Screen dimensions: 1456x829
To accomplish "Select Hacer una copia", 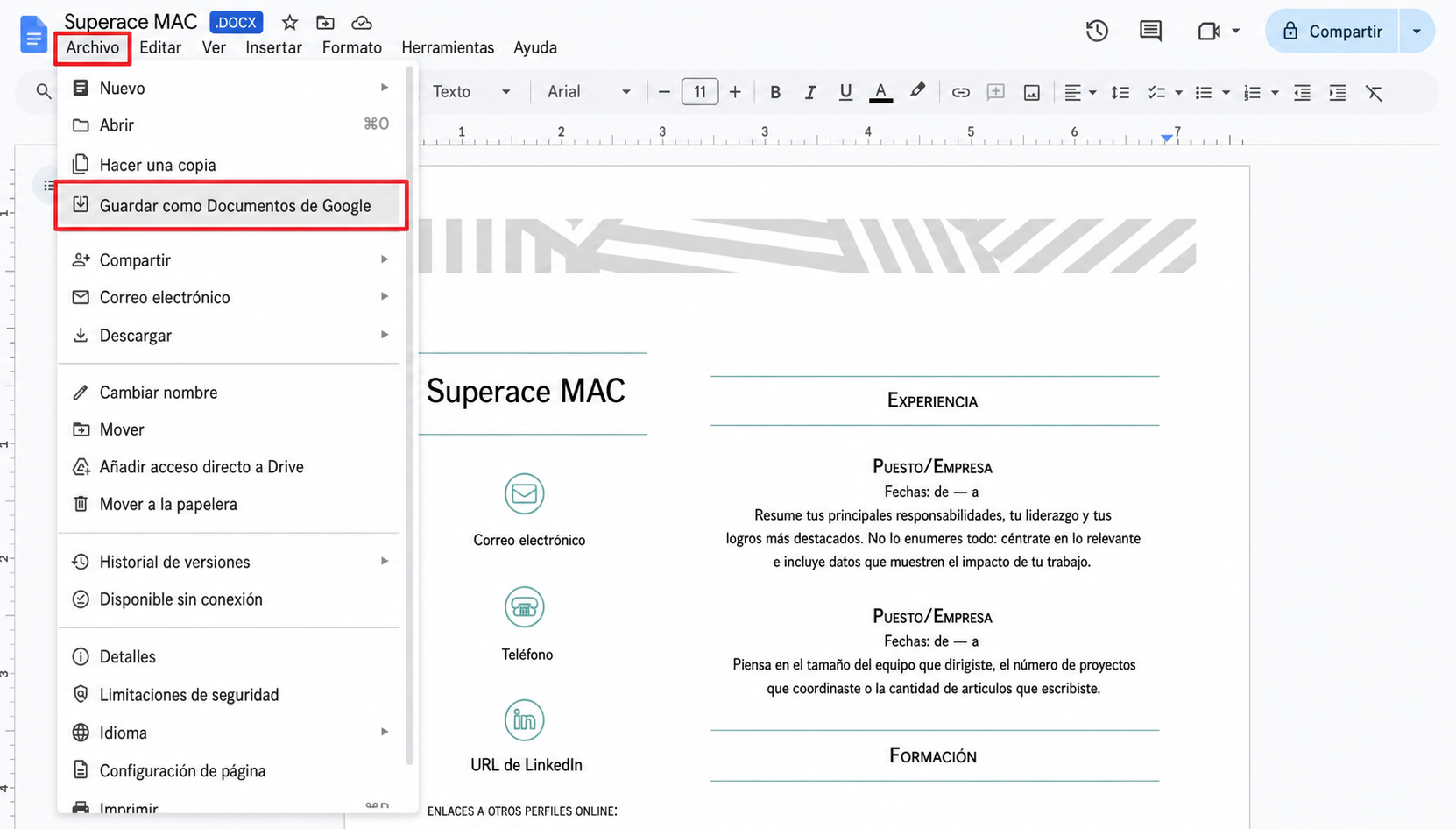I will coord(230,165).
